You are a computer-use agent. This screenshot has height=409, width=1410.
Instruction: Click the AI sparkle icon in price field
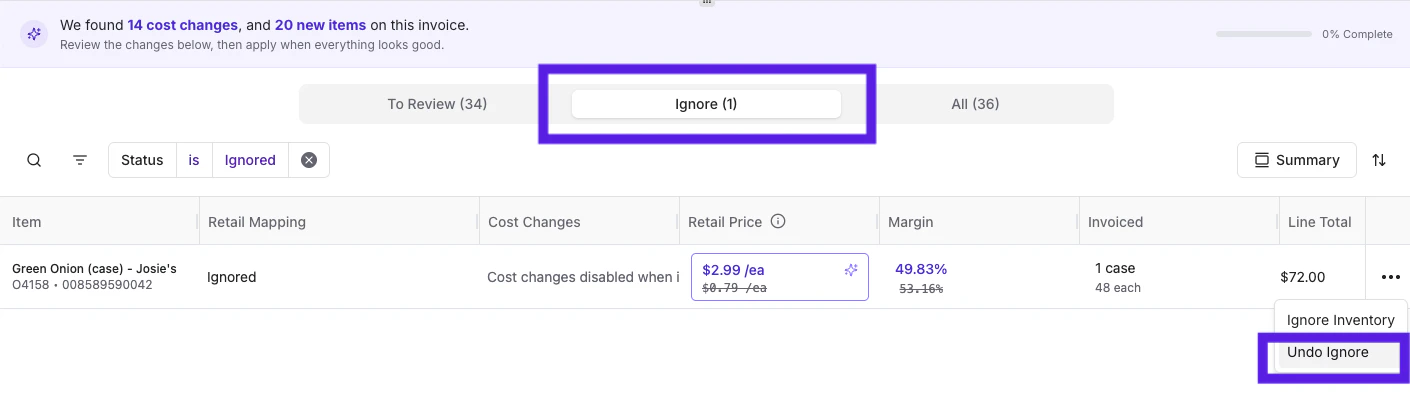pos(851,270)
